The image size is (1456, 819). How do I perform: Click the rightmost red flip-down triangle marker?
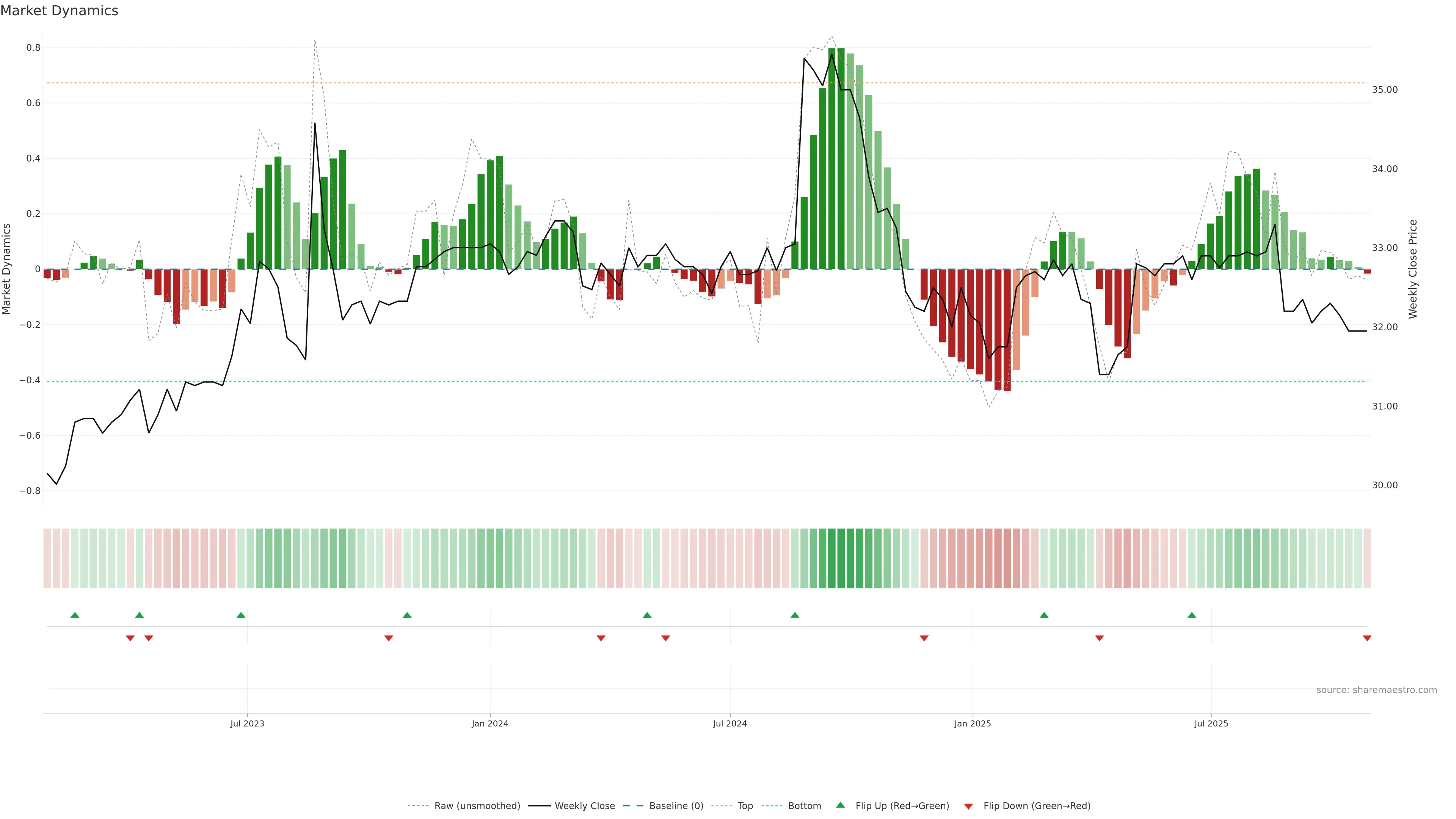coord(1367,638)
